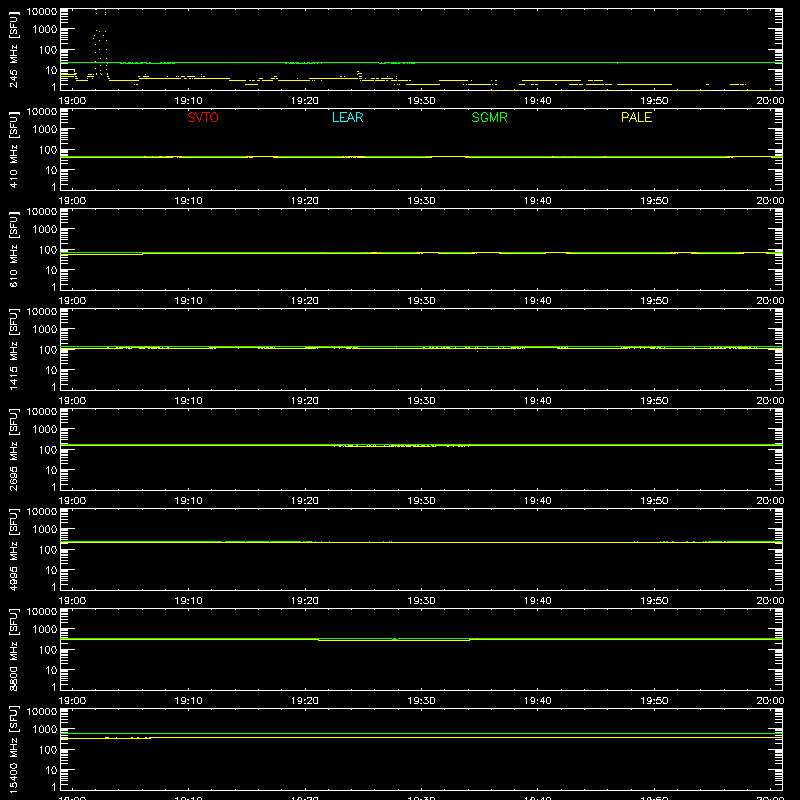This screenshot has height=800, width=800.
Task: Click the green trace line in 15400 MHz plot
Action: pyautogui.click(x=421, y=733)
